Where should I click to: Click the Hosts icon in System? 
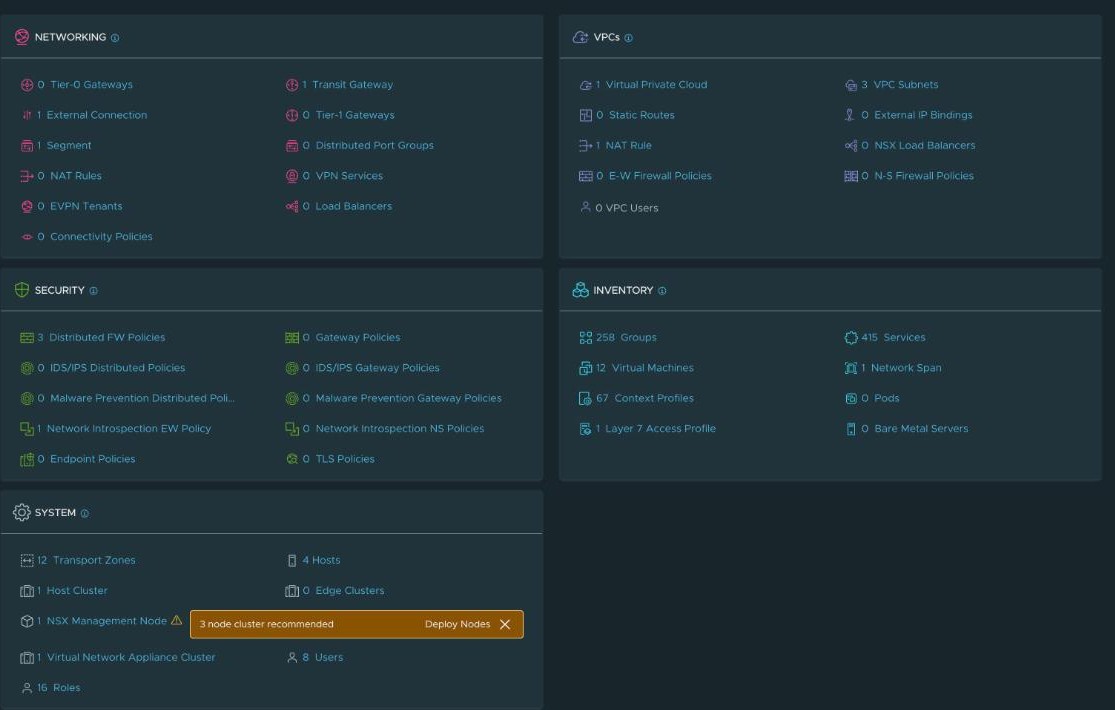pyautogui.click(x=292, y=561)
